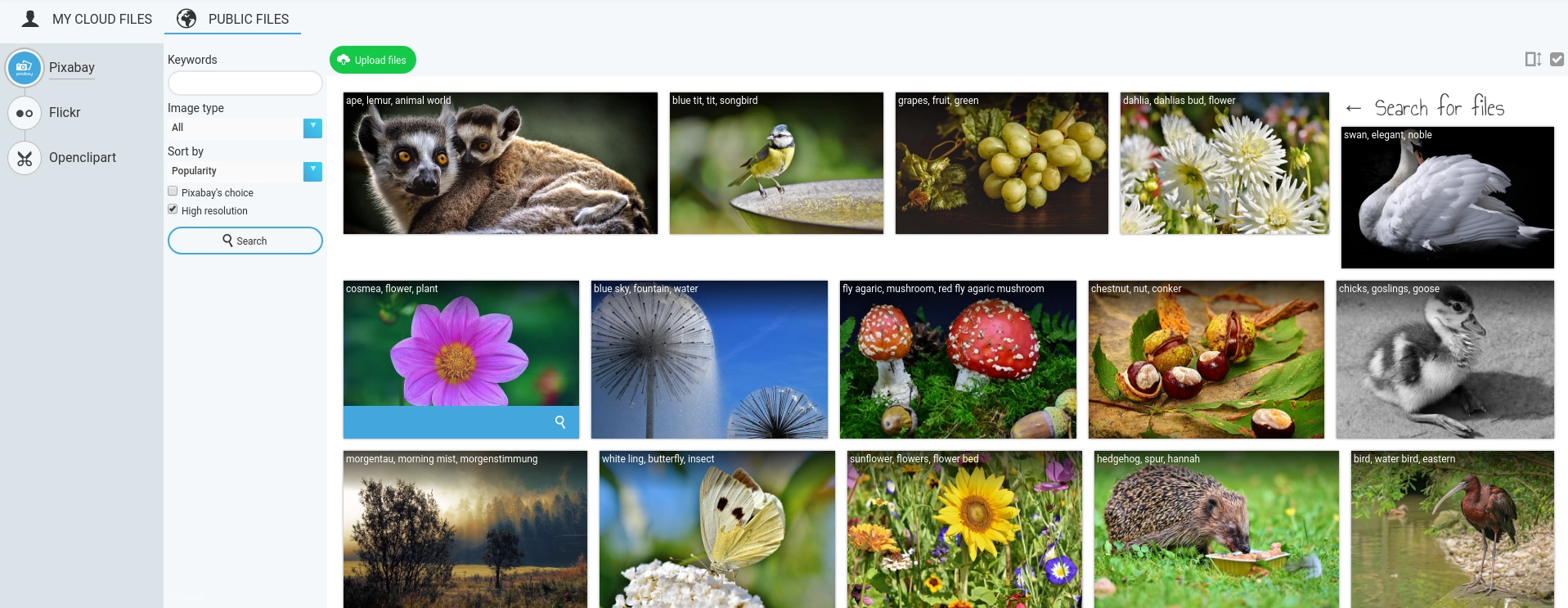1568x608 pixels.
Task: Click the globe icon beside Public Files
Action: click(186, 18)
